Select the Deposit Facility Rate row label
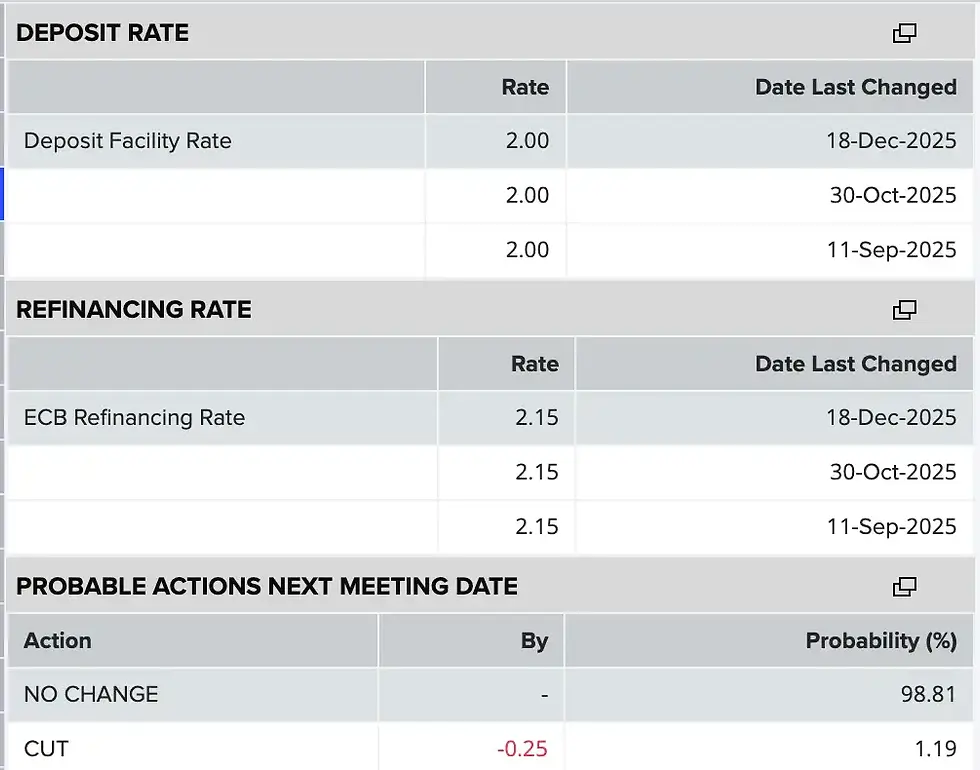 pyautogui.click(x=128, y=141)
